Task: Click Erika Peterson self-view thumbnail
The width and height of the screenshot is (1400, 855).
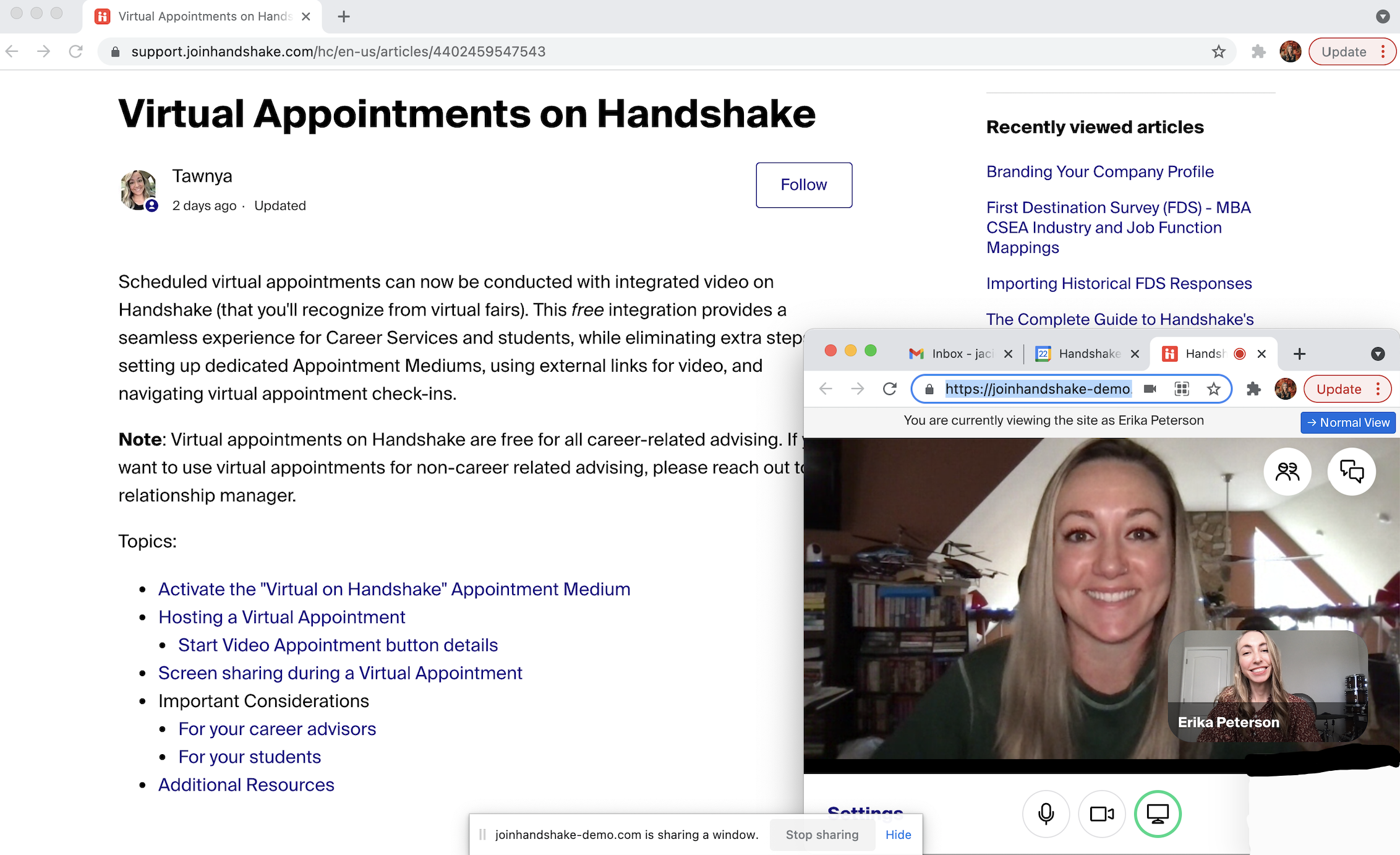Action: (1267, 685)
